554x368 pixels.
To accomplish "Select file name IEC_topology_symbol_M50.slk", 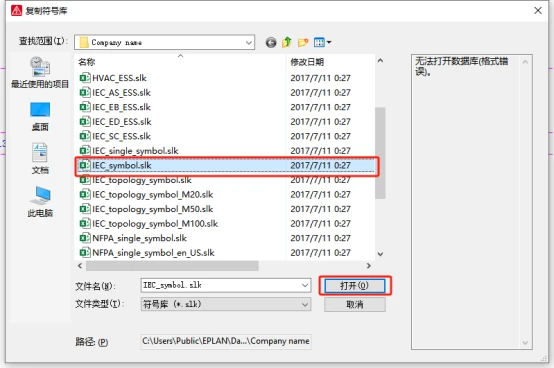I will [152, 209].
